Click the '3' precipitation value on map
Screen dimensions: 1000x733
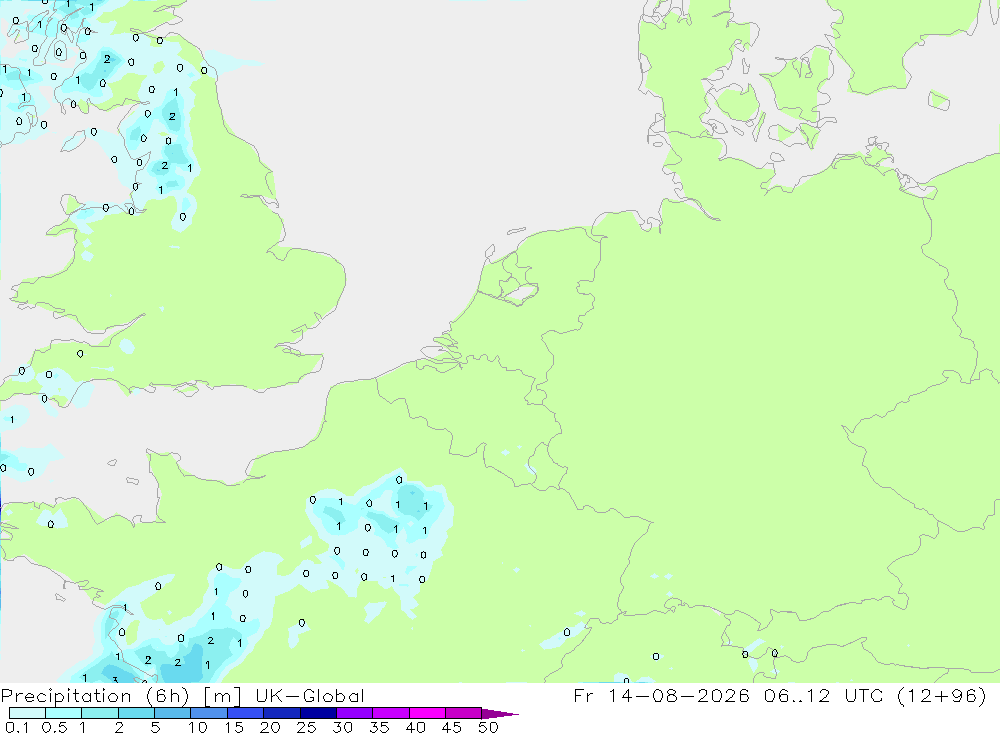115,679
